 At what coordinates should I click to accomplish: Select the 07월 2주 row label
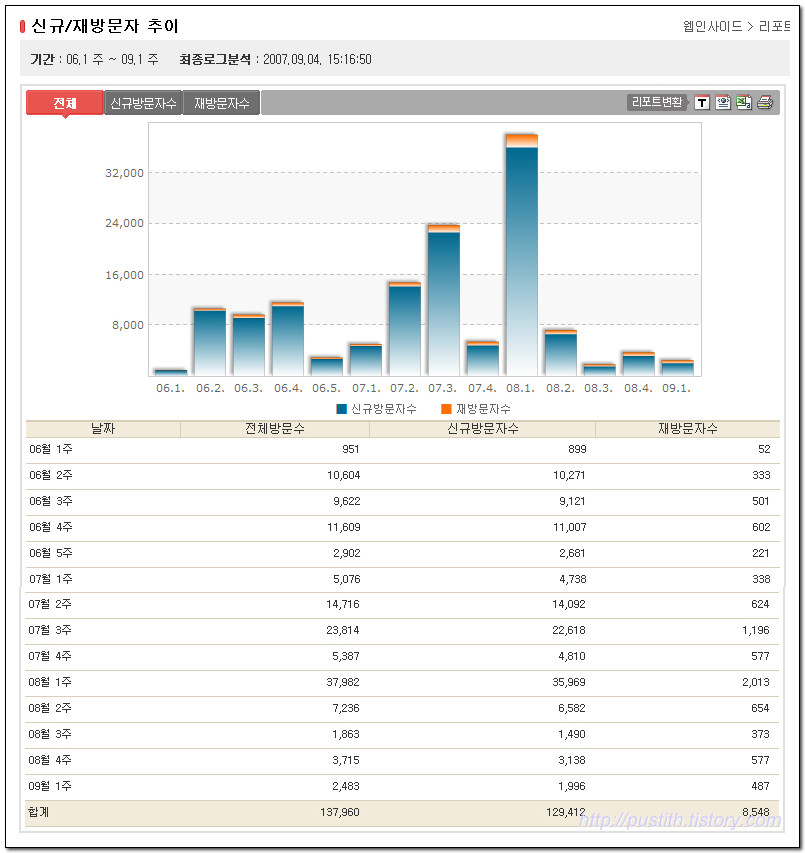pos(50,604)
